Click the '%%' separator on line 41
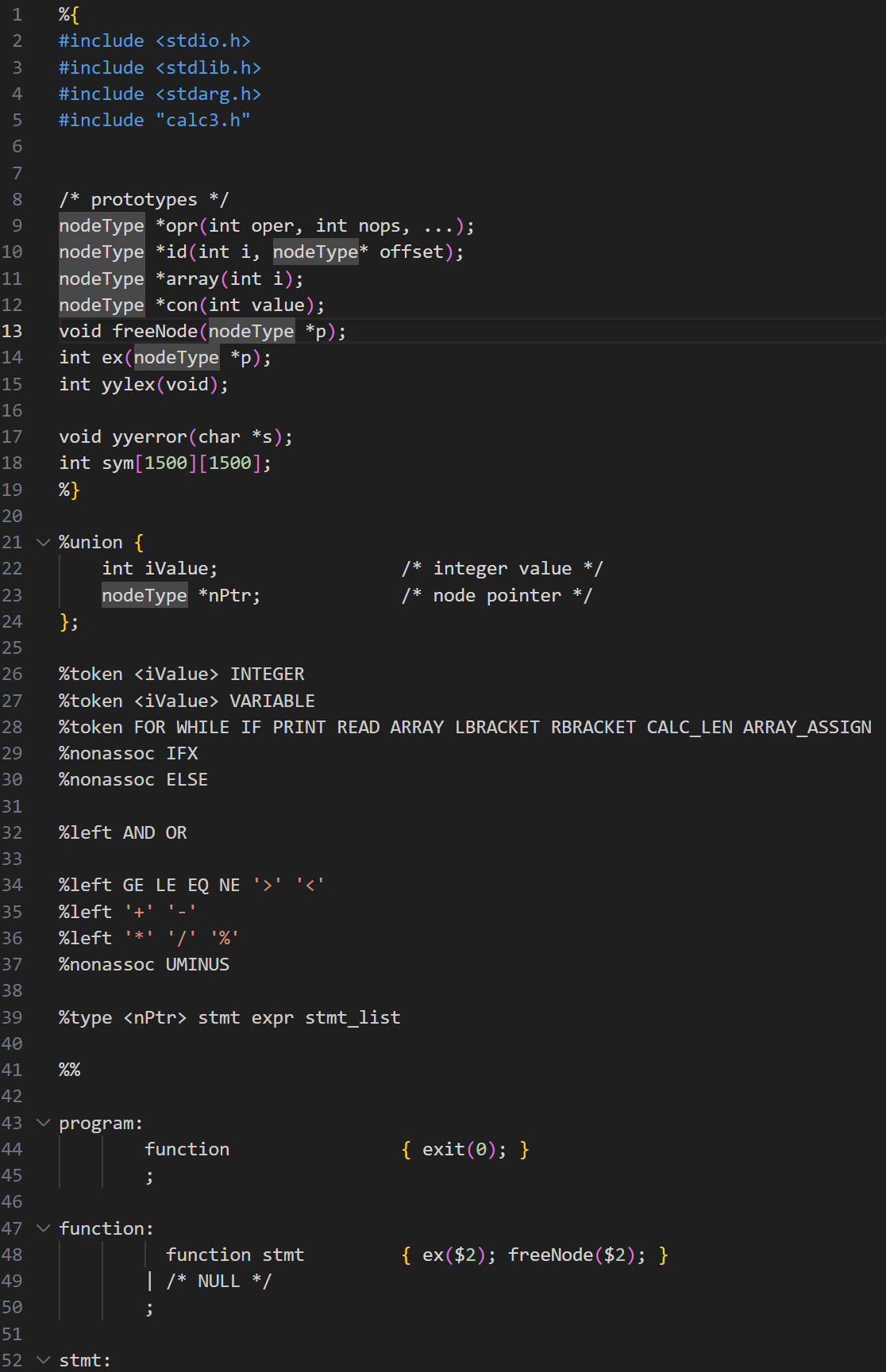The height and width of the screenshot is (1372, 886). 69,1070
